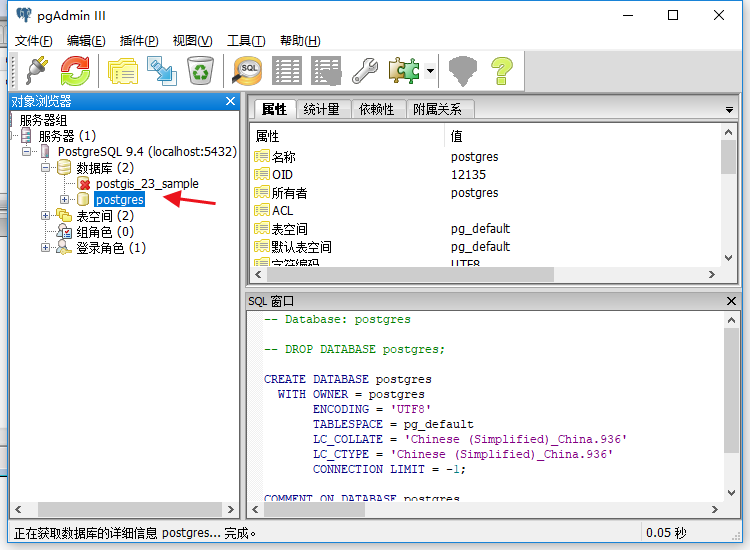Screen dimensions: 750x550
Task: Click the 值 column header
Action: click(x=583, y=136)
